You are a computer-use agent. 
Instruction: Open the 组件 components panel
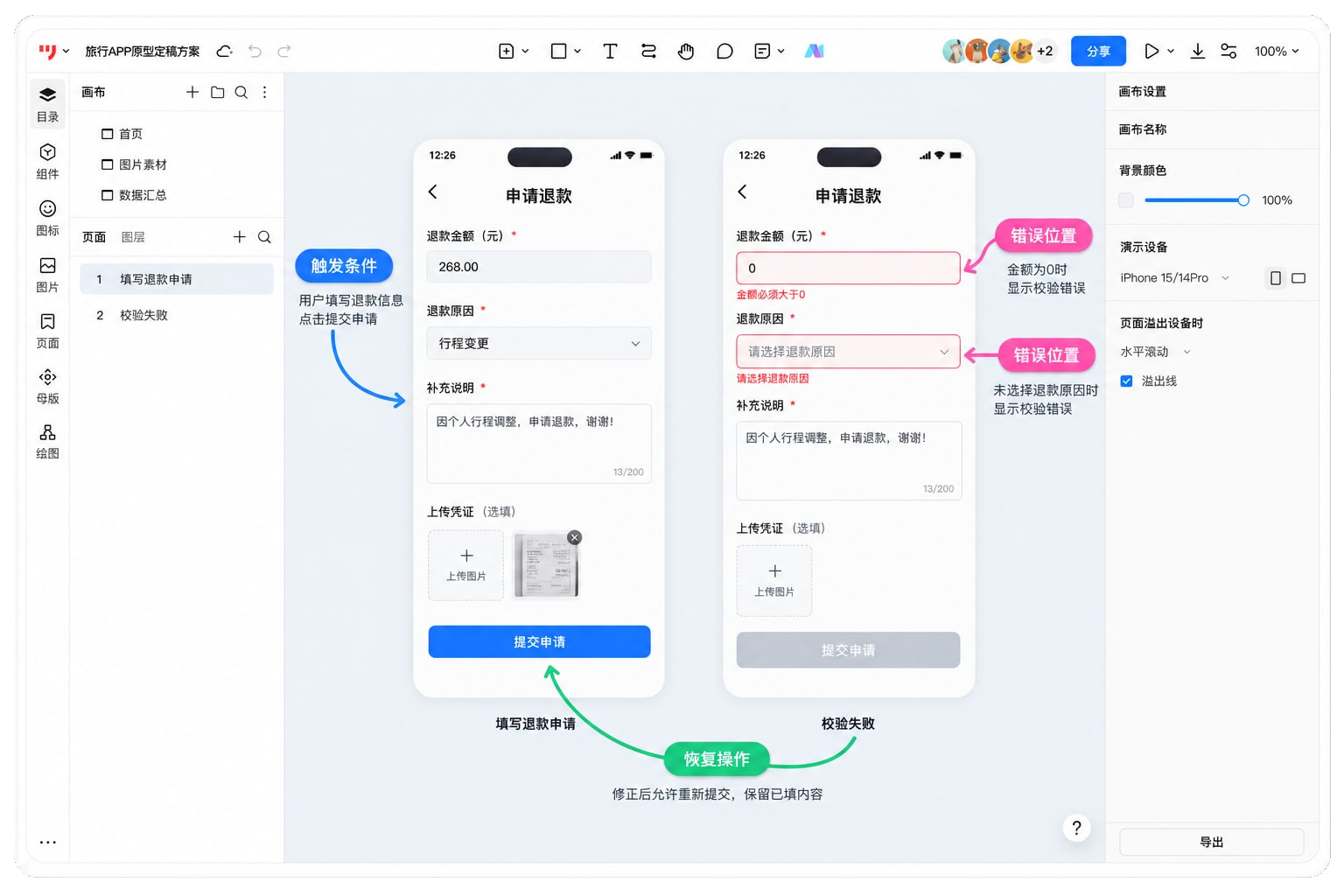click(x=47, y=161)
